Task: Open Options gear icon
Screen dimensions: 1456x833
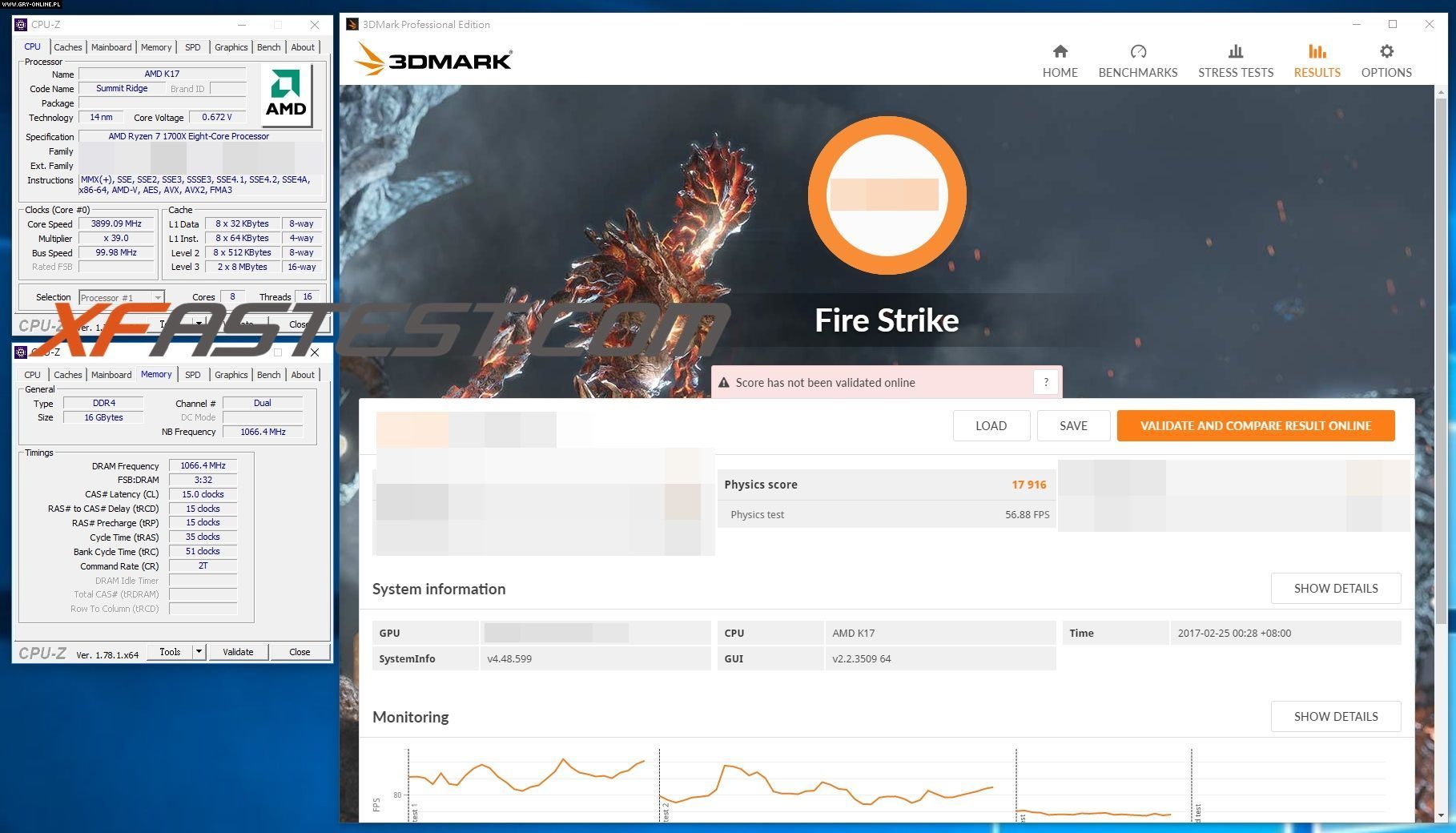Action: pyautogui.click(x=1386, y=52)
